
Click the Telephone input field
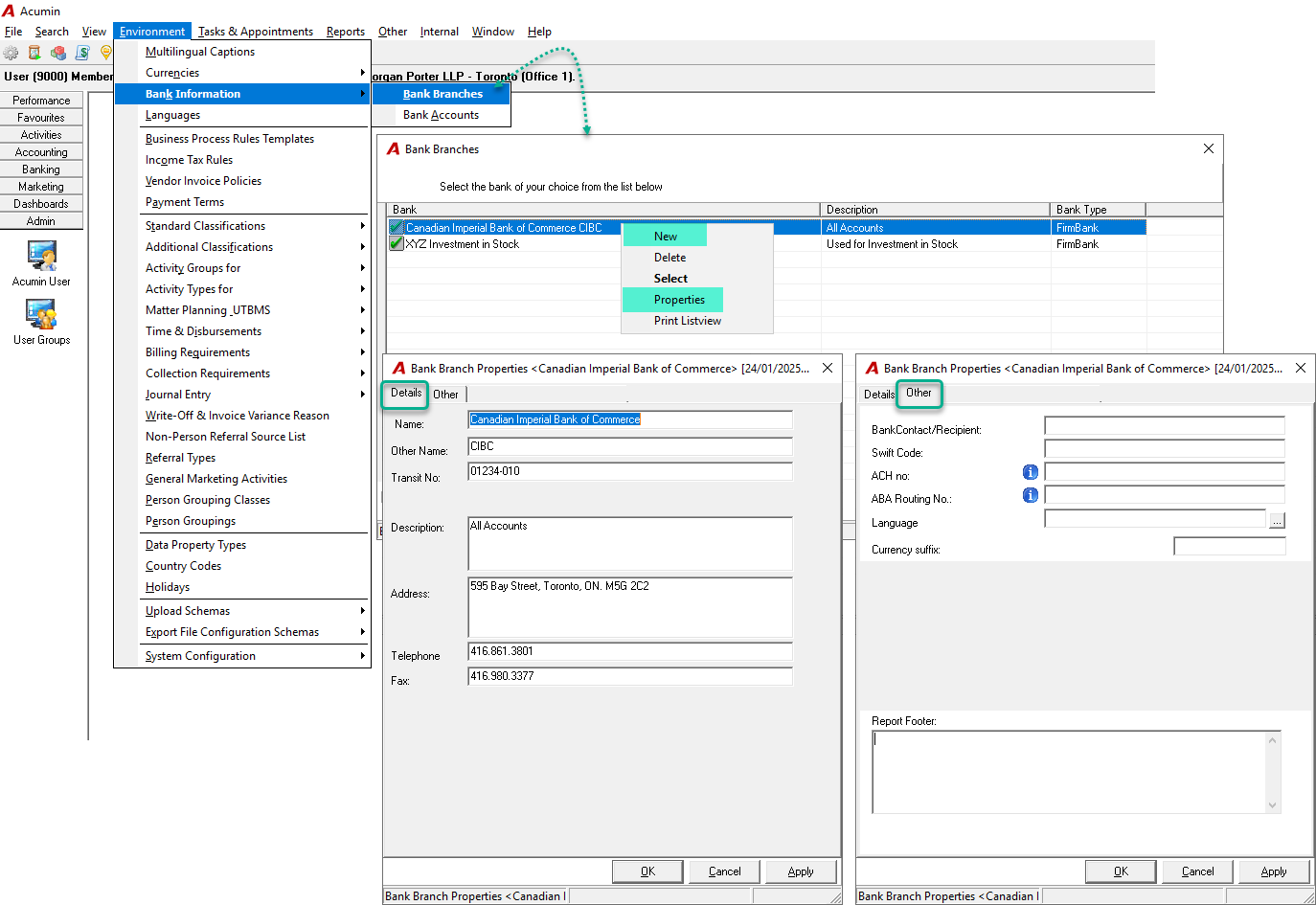click(x=630, y=651)
